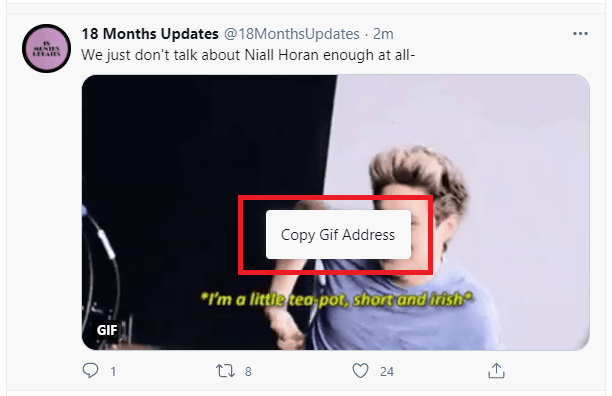Viewport: 612px width, 396px height.
Task: Open the 18 Months Updates display name link
Action: point(150,34)
